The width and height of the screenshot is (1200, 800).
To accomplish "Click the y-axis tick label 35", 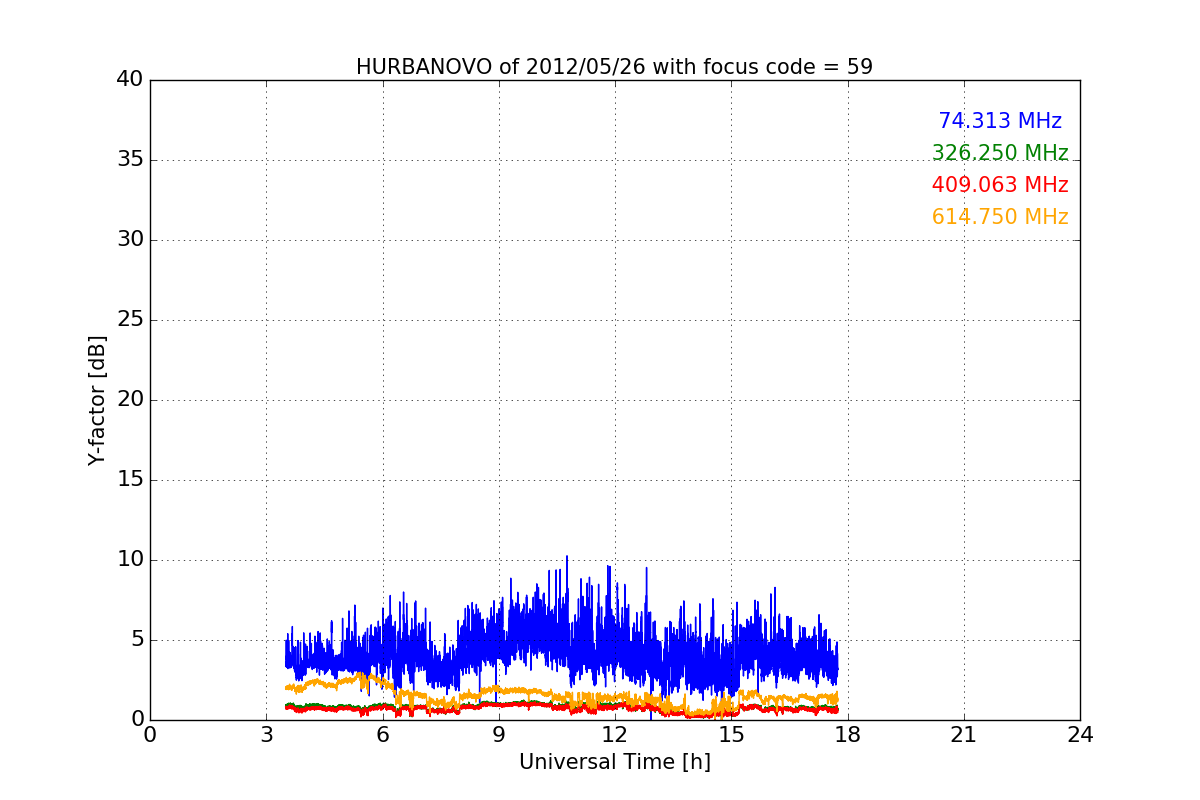I will (129, 160).
